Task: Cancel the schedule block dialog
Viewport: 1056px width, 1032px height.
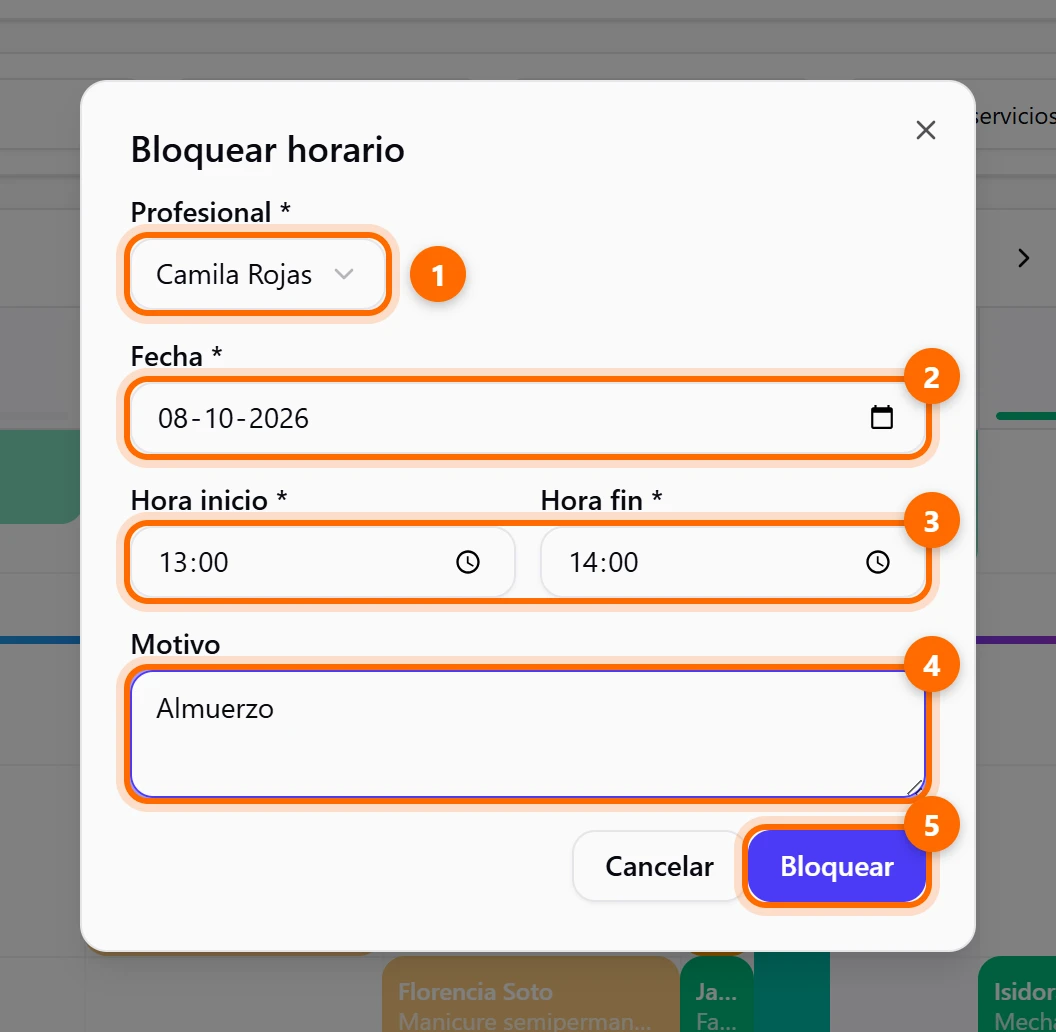Action: pyautogui.click(x=659, y=866)
